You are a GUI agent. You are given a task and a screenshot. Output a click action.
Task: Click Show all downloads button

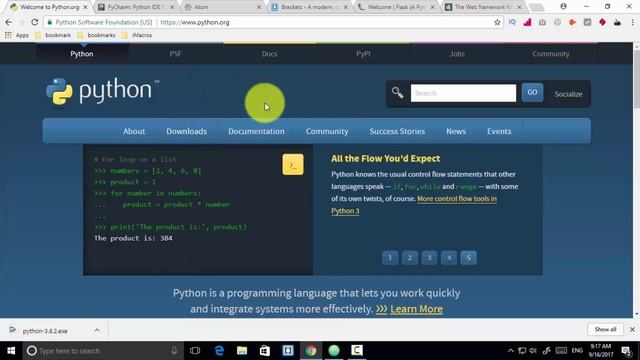pos(605,329)
